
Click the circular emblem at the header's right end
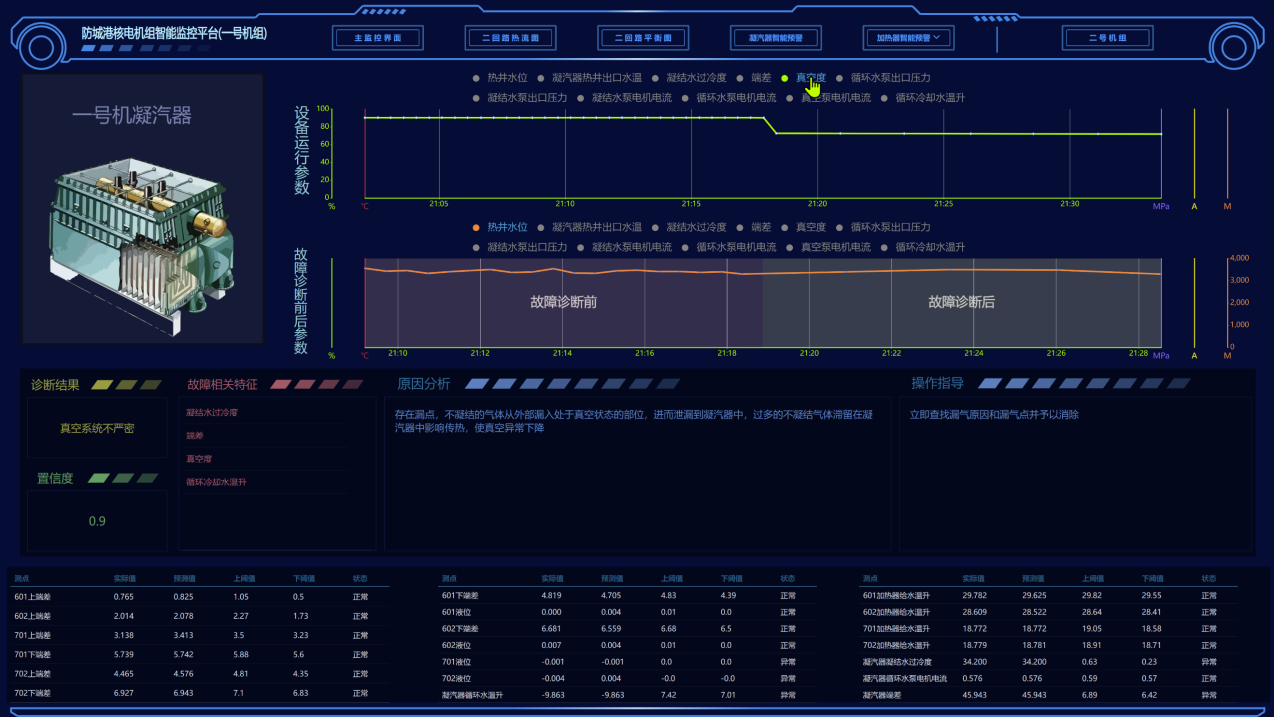pos(1232,46)
